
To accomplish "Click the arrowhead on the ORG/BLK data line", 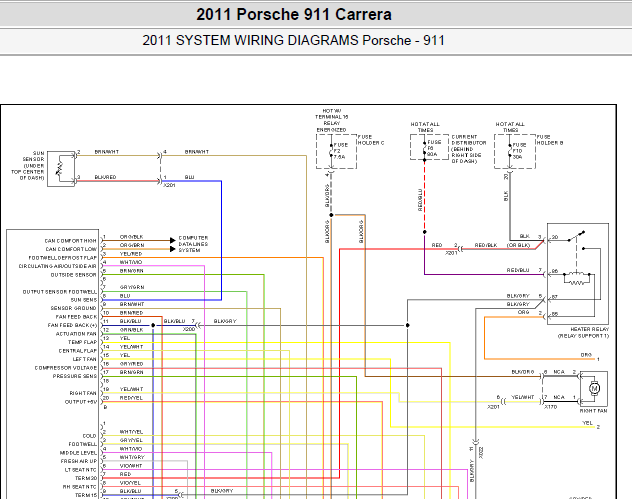I will 173,240.
